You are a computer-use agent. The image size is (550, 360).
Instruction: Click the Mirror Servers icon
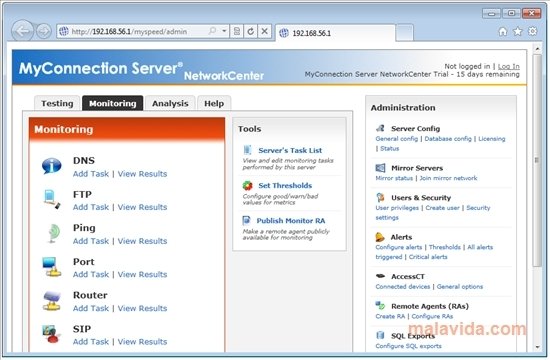tap(380, 168)
